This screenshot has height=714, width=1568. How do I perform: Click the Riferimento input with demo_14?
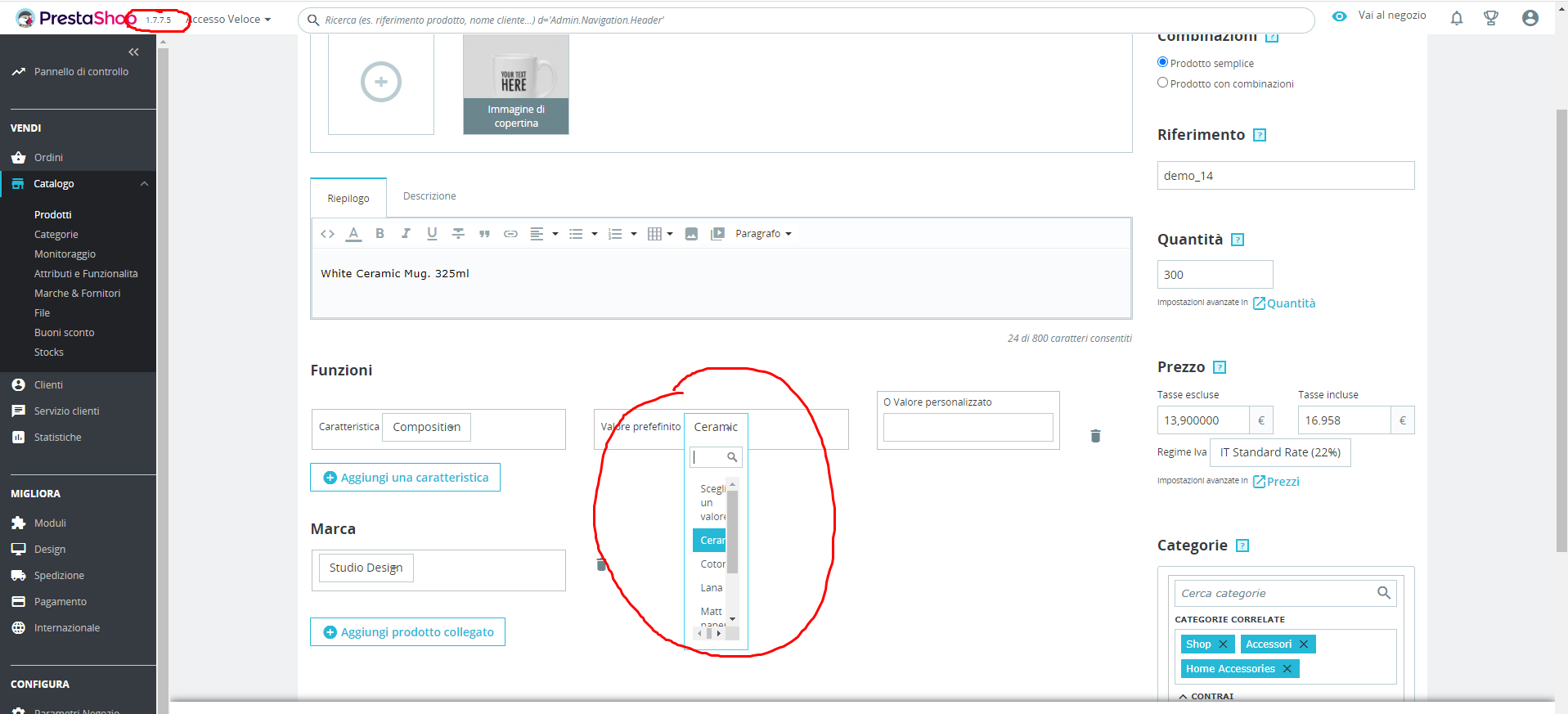click(x=1286, y=176)
